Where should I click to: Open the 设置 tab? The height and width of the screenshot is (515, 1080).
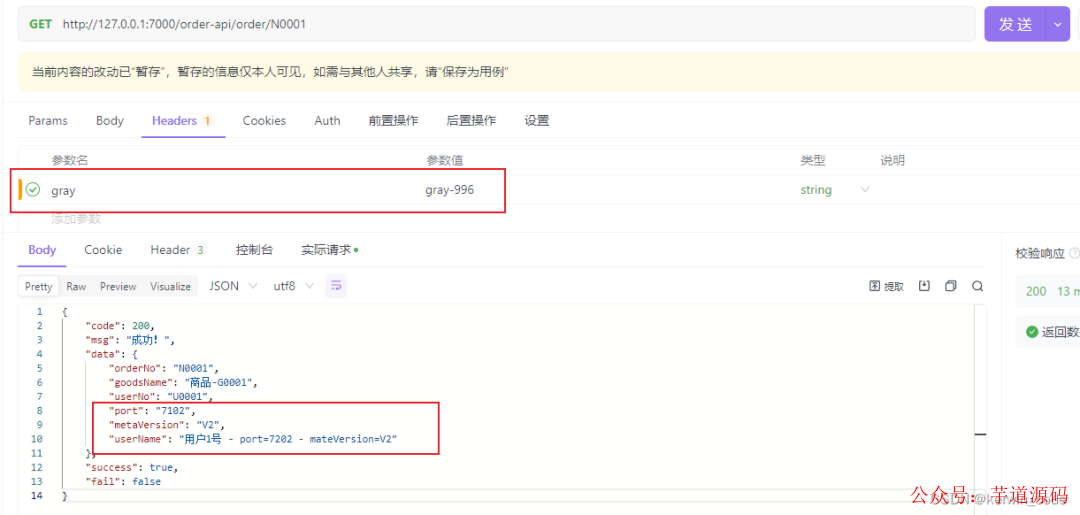pos(537,120)
